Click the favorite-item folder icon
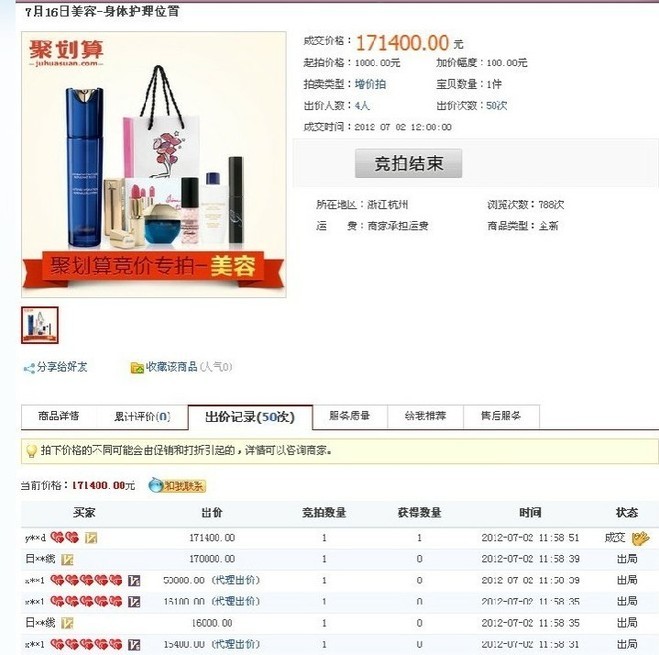 (x=137, y=368)
